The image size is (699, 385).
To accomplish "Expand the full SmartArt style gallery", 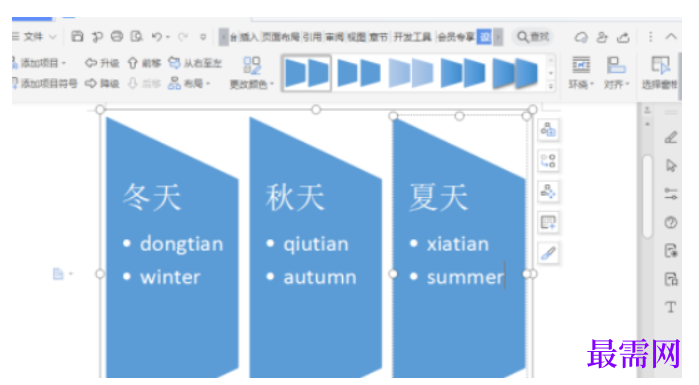I will (551, 86).
